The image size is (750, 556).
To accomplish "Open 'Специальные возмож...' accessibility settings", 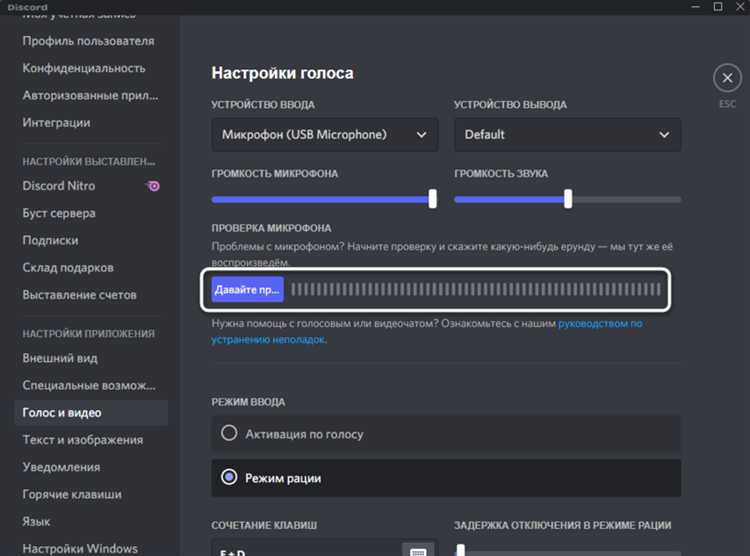I will pyautogui.click(x=89, y=385).
